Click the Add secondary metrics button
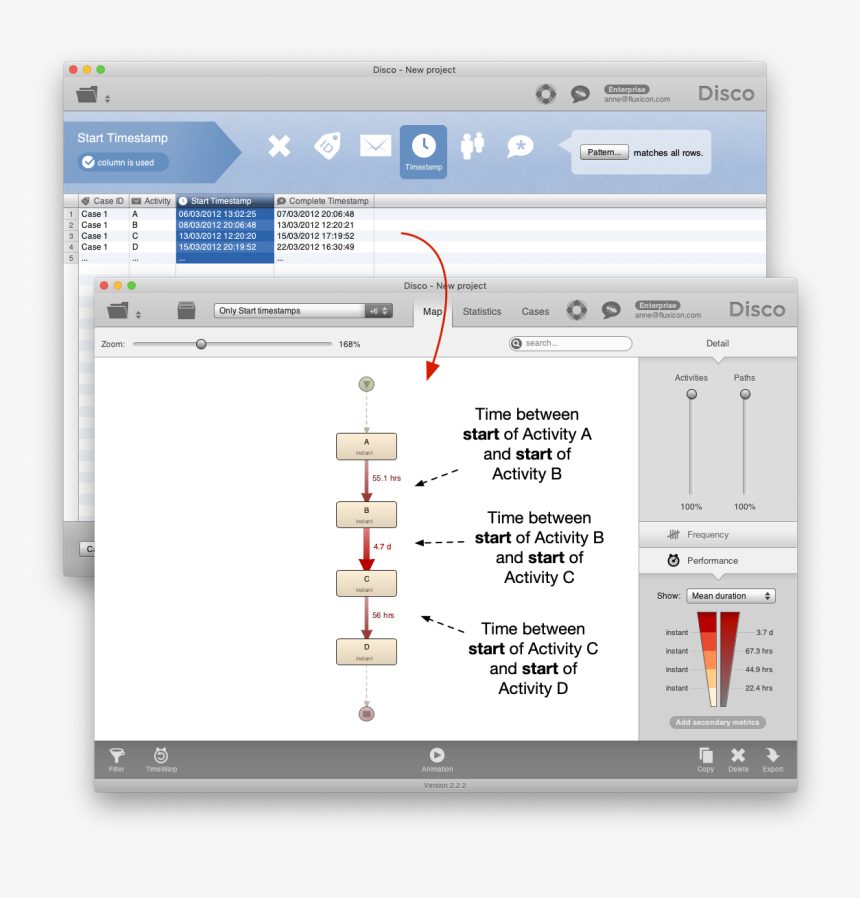Image resolution: width=860 pixels, height=898 pixels. (x=717, y=722)
